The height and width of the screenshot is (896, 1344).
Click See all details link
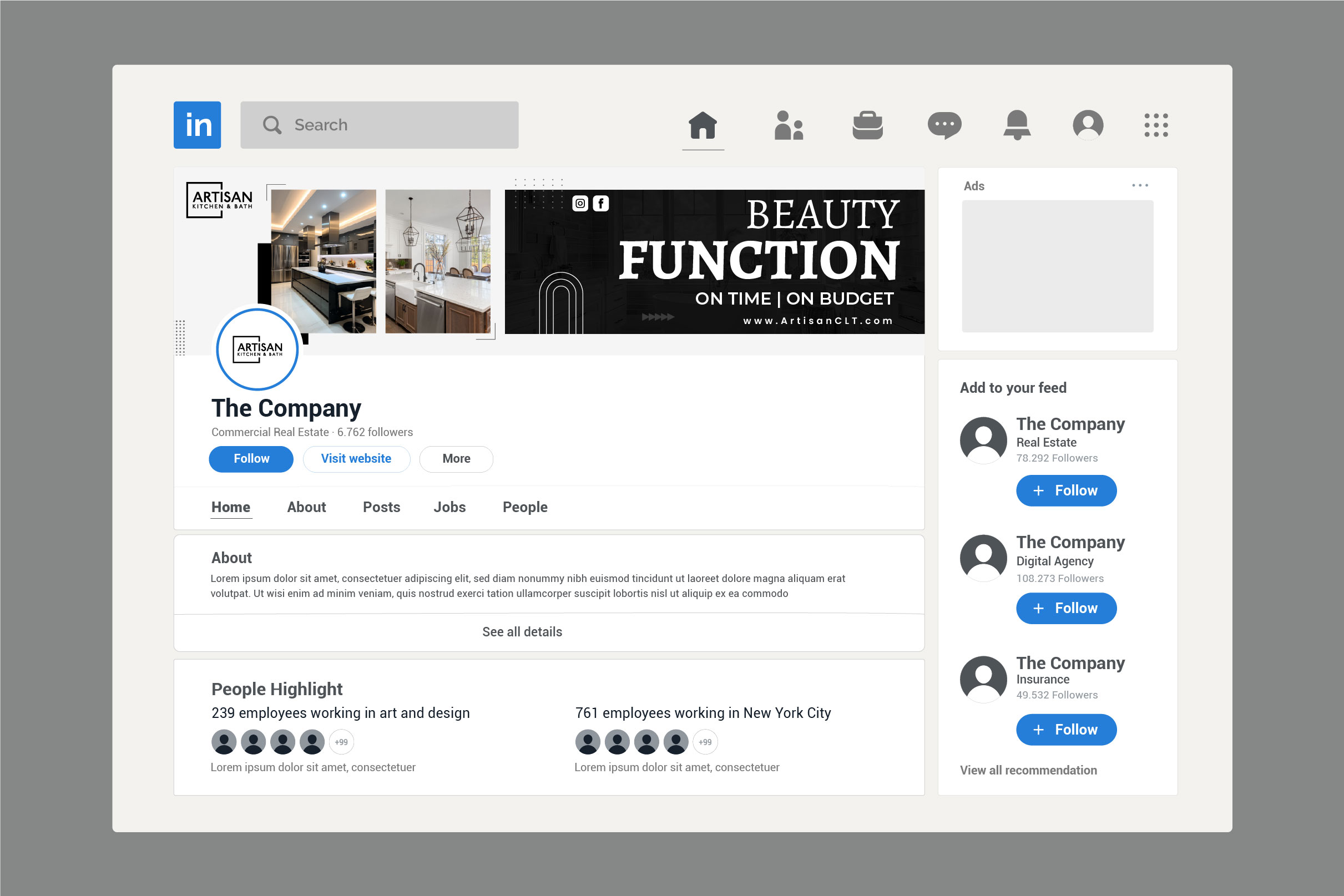[x=522, y=631]
